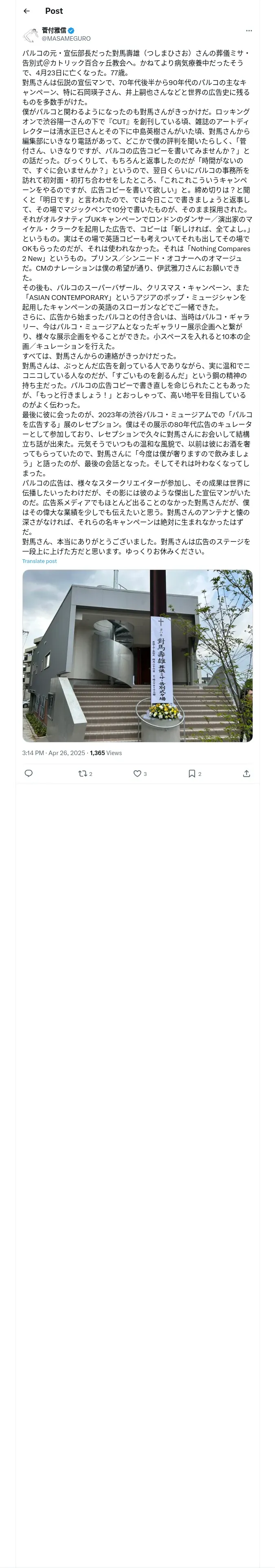Click the reply speech bubble icon
Screen dimensions: 275x1568
pos(28,774)
